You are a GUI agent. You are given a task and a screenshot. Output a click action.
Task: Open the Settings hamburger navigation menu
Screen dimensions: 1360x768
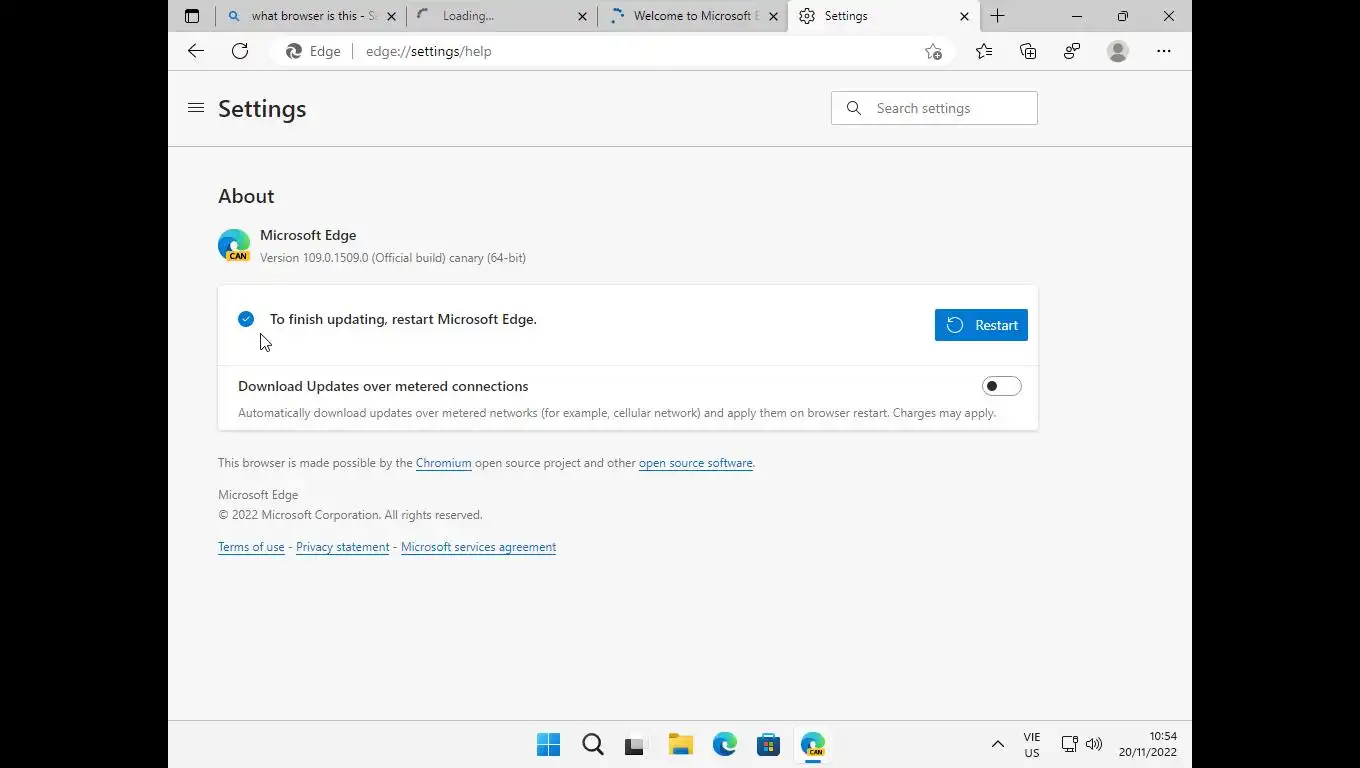(x=196, y=108)
